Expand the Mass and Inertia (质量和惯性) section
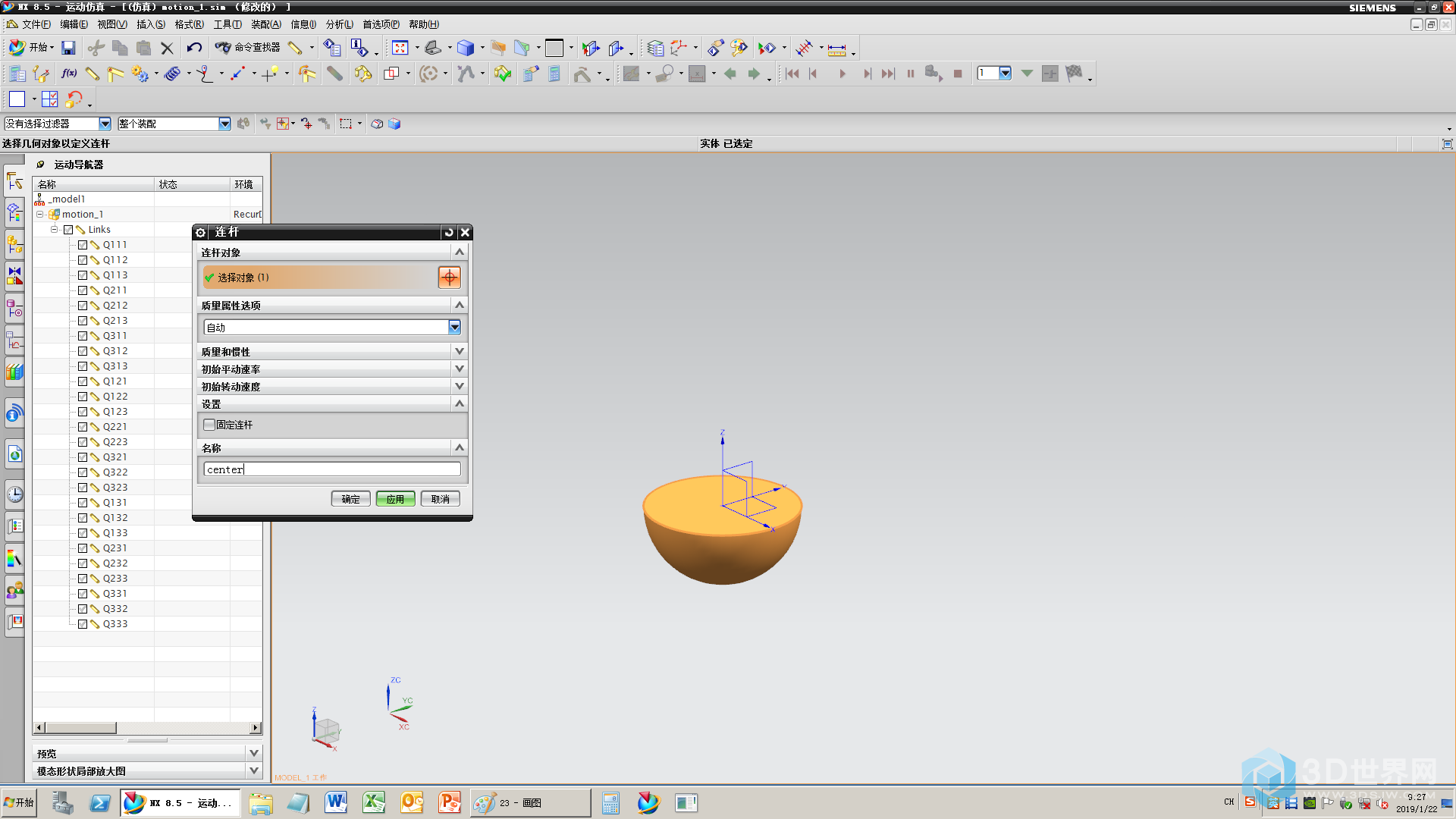Image resolution: width=1456 pixels, height=819 pixels. tap(332, 351)
